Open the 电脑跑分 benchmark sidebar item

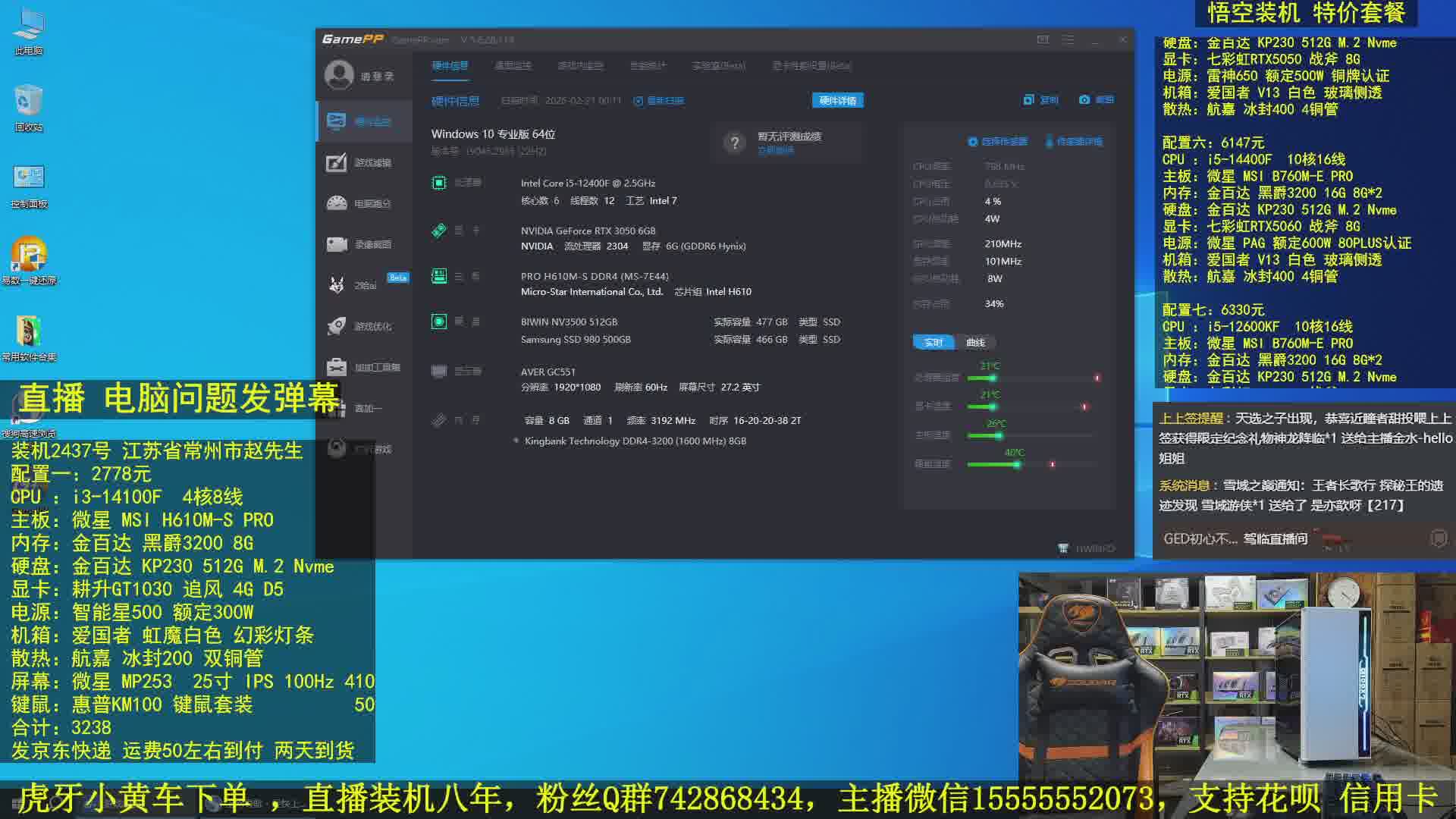(362, 203)
